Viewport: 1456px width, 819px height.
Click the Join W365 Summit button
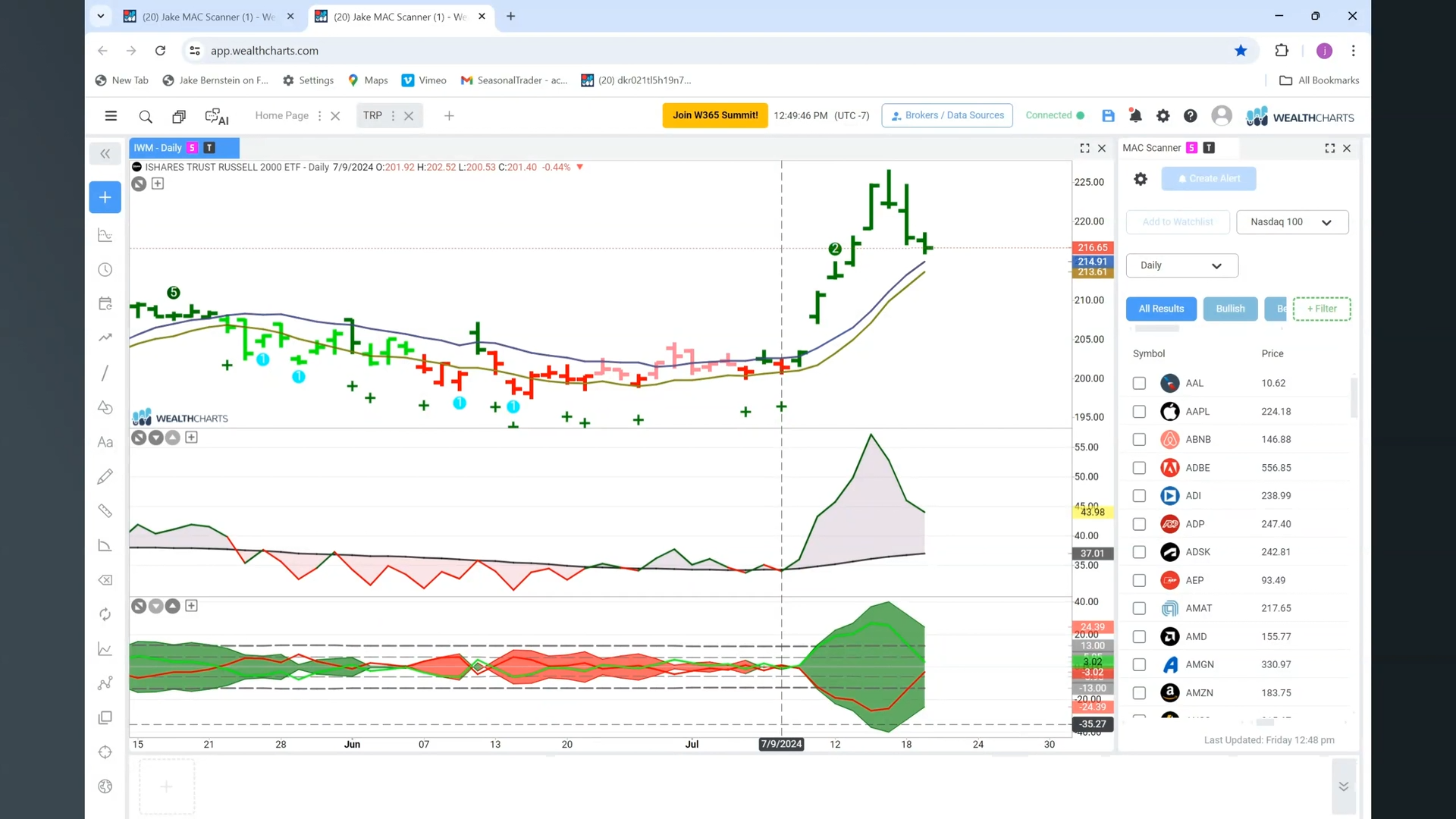[x=715, y=115]
